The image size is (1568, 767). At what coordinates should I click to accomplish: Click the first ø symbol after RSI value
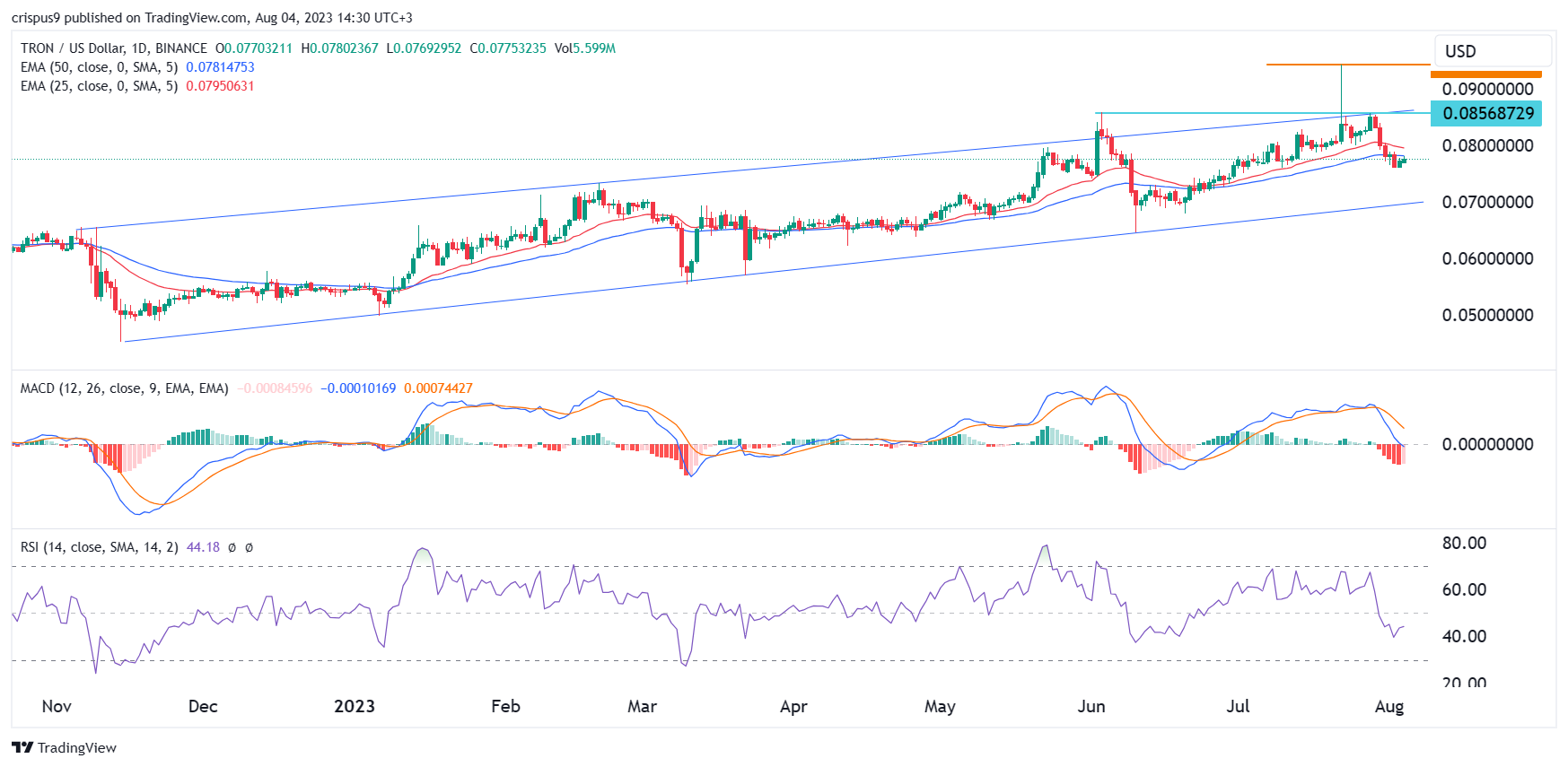pyautogui.click(x=232, y=547)
